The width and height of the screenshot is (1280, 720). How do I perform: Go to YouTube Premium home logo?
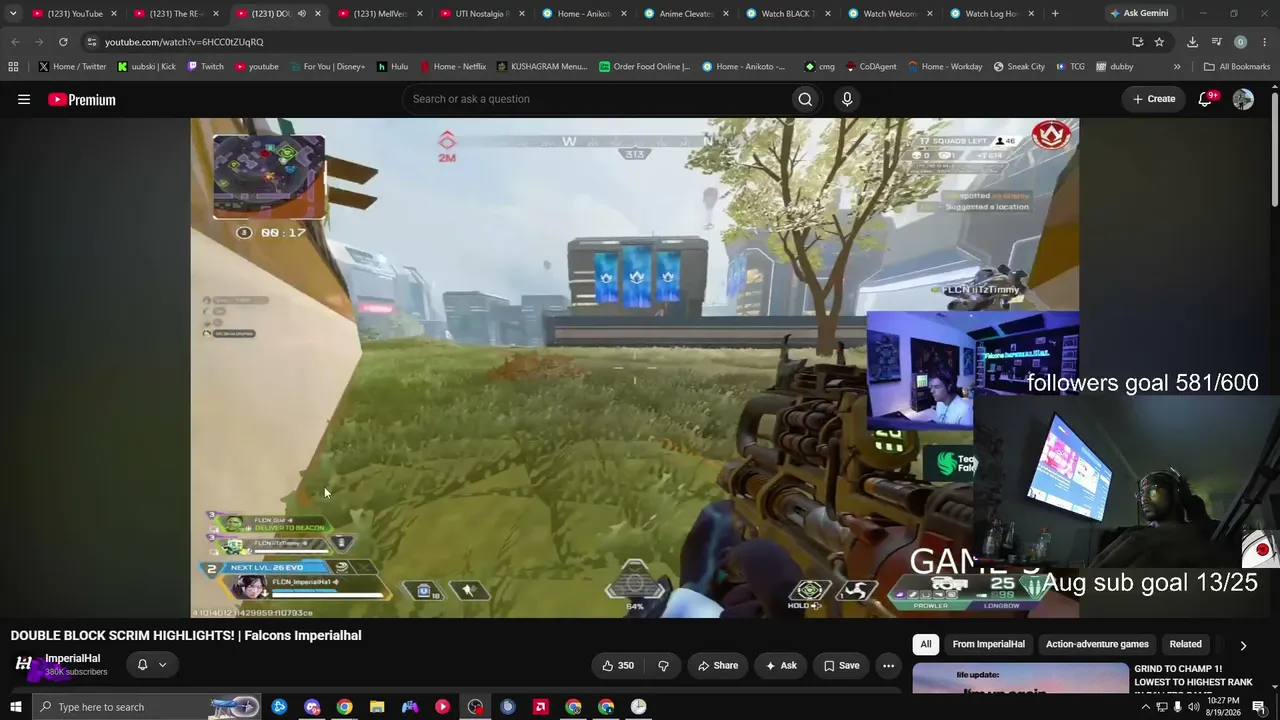pos(82,99)
